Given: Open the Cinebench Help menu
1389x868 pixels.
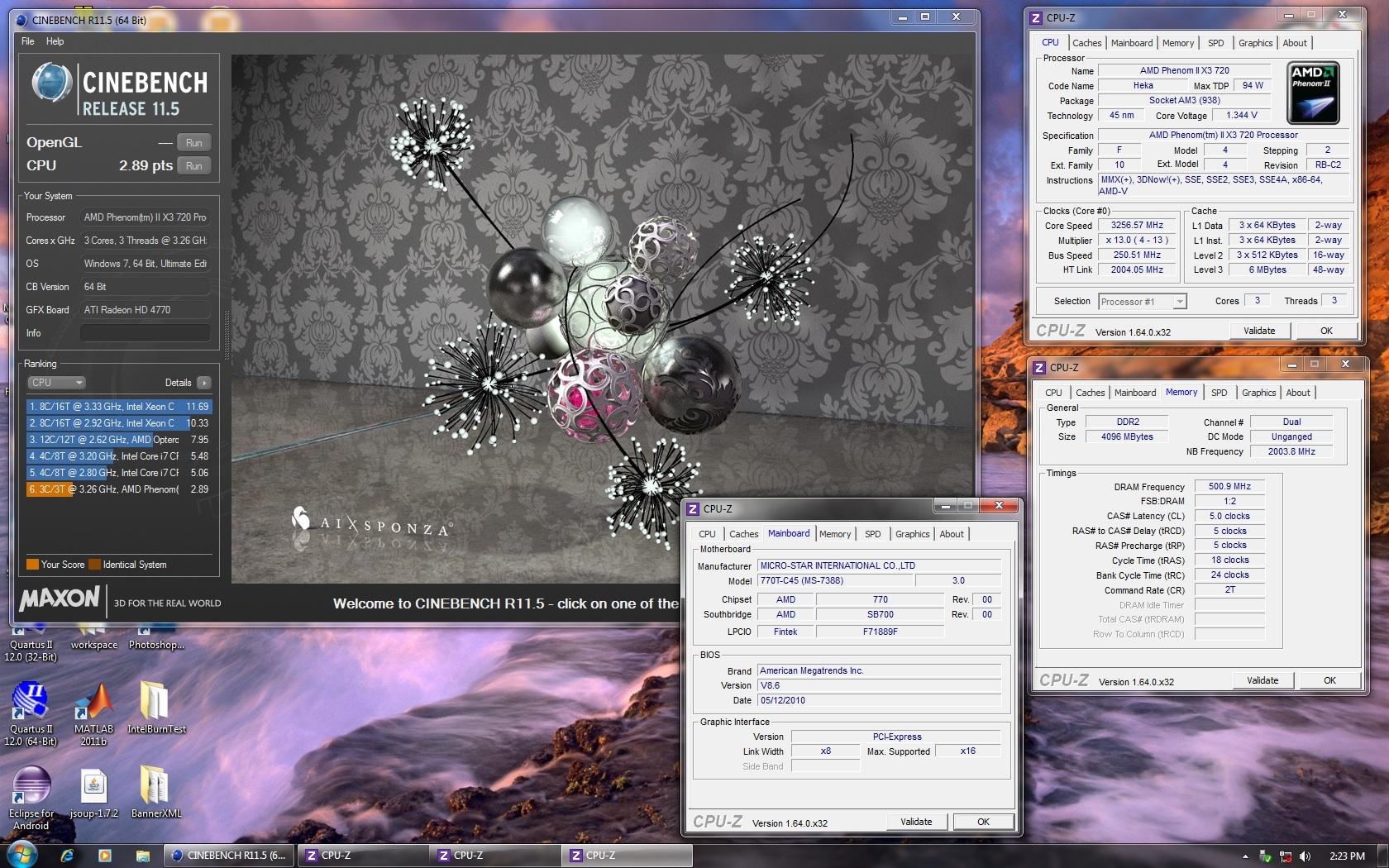Looking at the screenshot, I should 55,41.
